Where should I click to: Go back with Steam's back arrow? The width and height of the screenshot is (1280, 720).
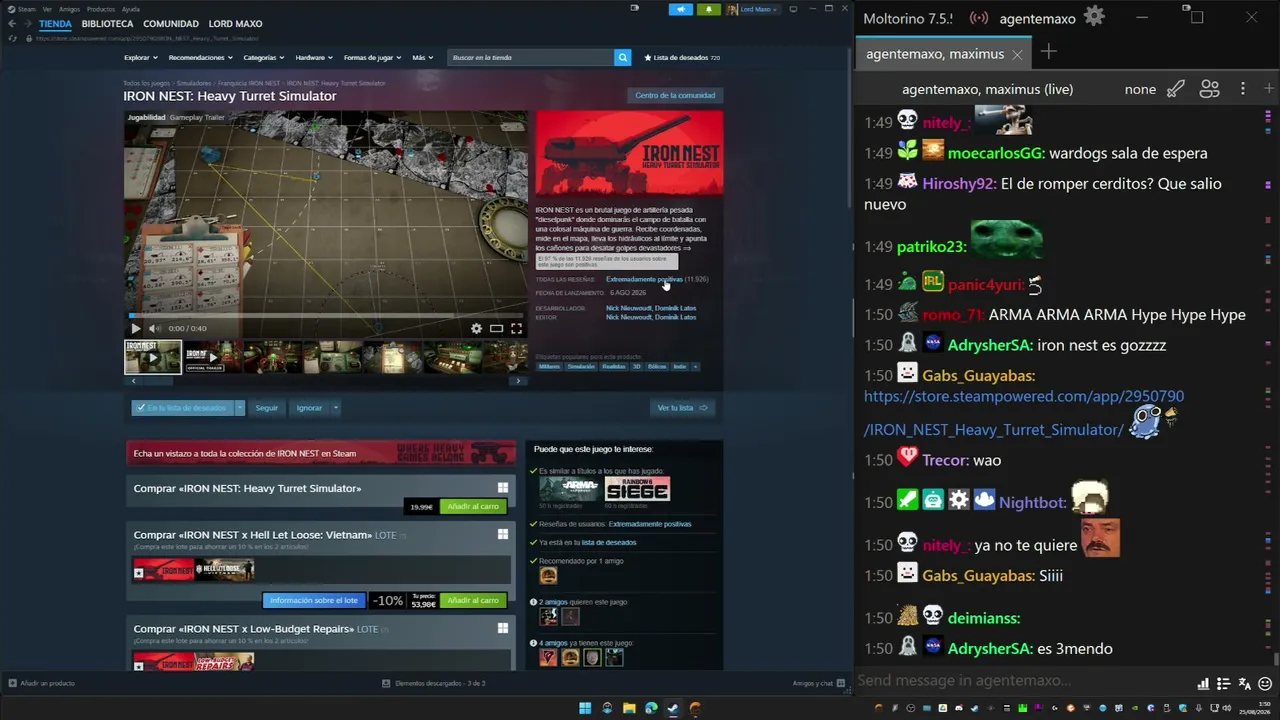(12, 24)
